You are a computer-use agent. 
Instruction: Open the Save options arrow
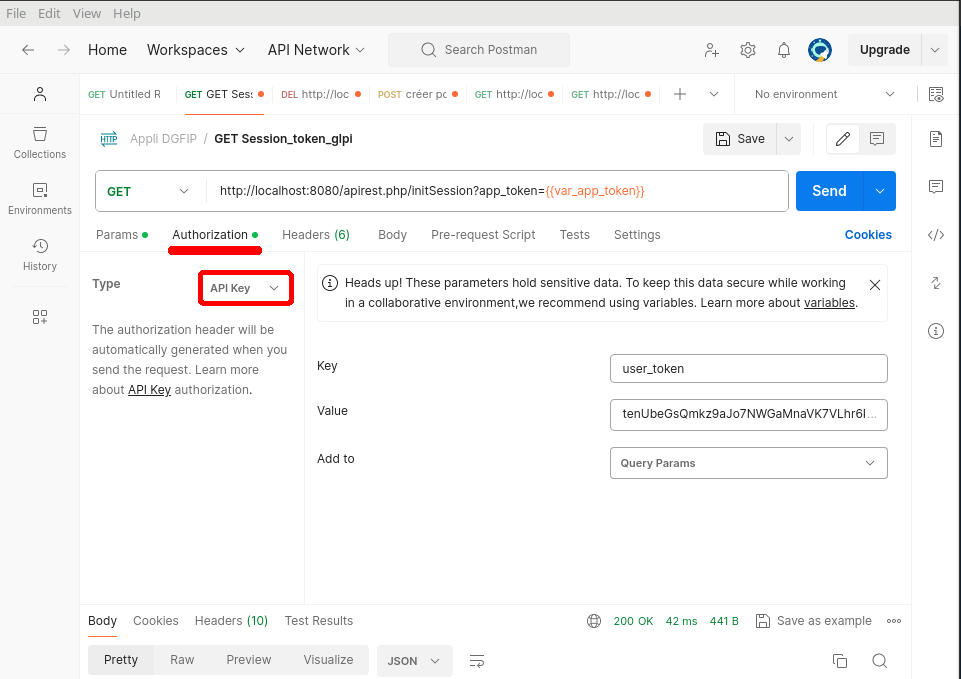(x=789, y=139)
